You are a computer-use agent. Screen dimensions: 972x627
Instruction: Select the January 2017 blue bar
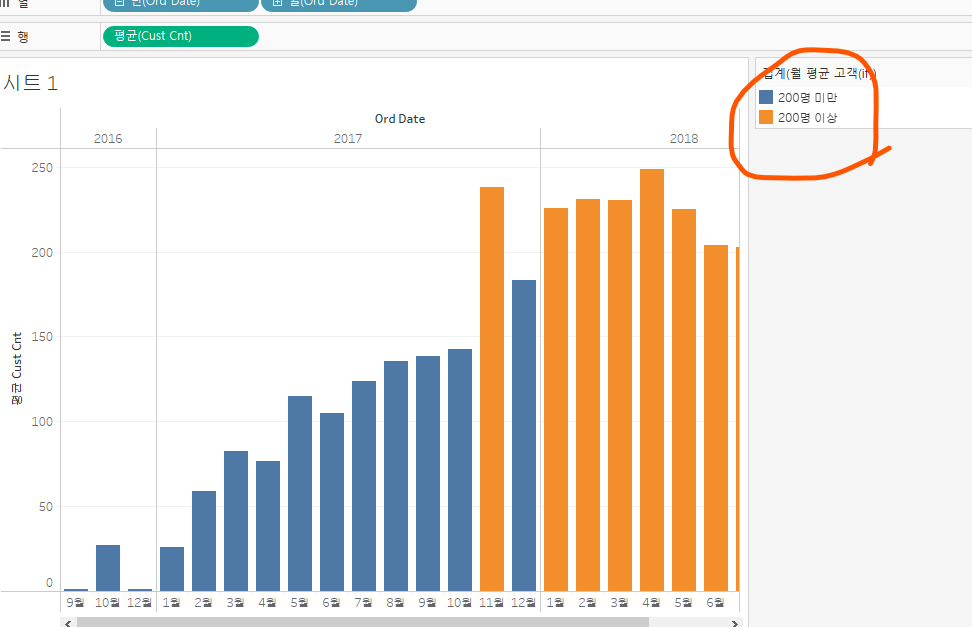coord(172,569)
